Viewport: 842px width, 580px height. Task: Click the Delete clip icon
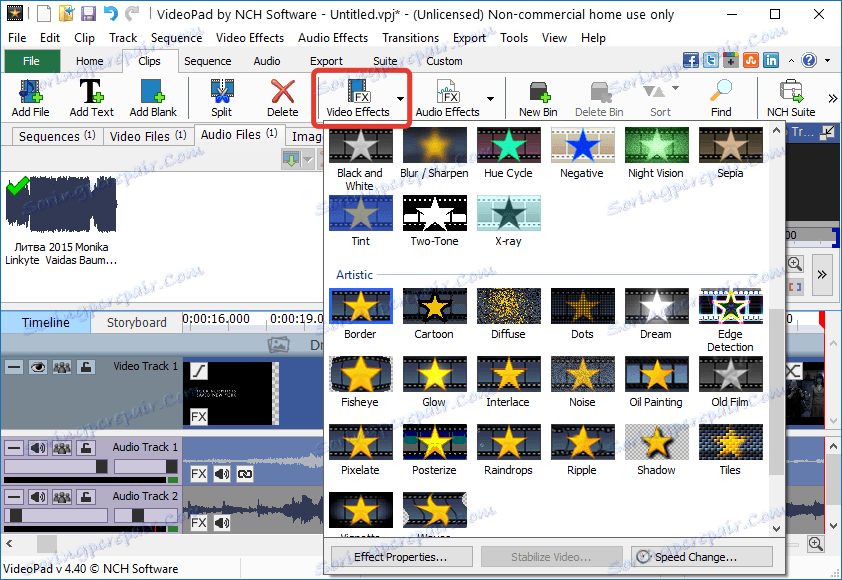pos(282,98)
